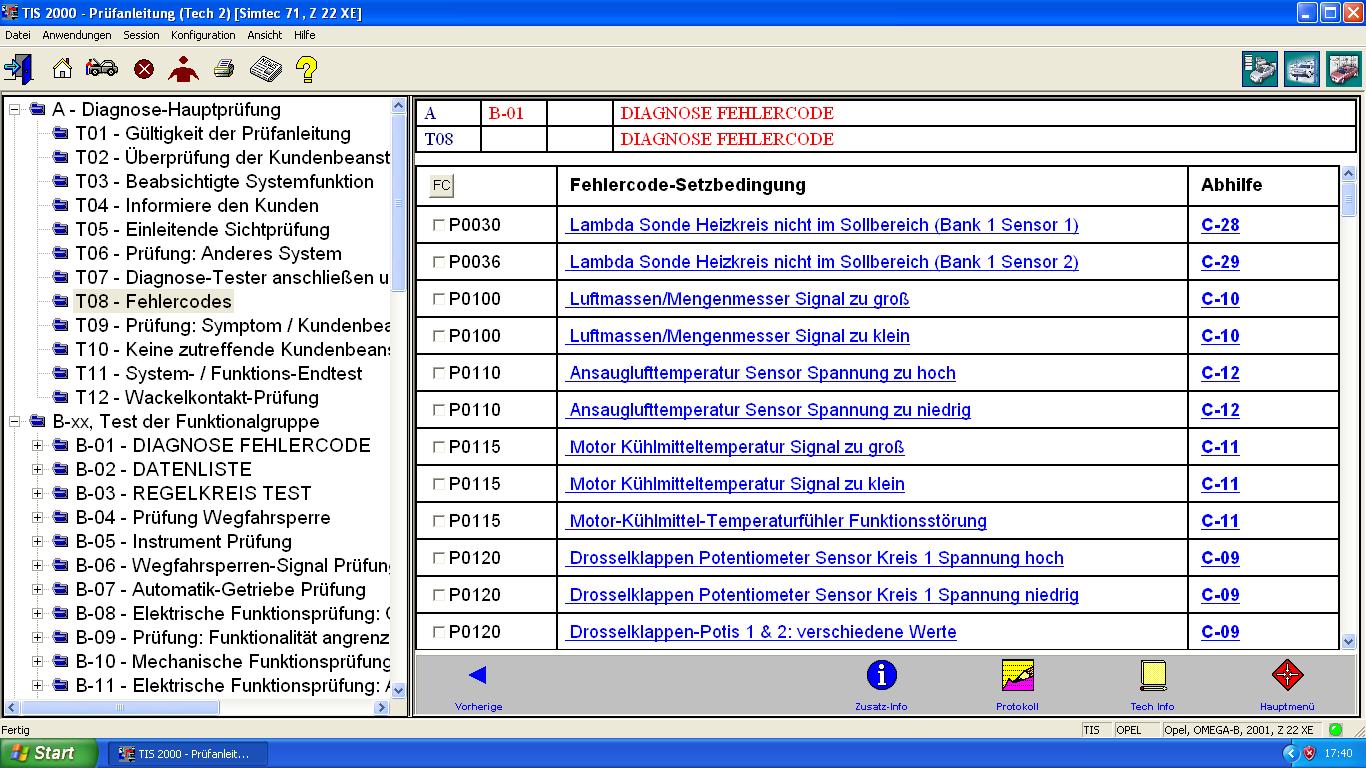Screen dimensions: 1366x768
Task: Expand the B-04 Prüfung Wegfahrsperre node
Action: (38, 518)
